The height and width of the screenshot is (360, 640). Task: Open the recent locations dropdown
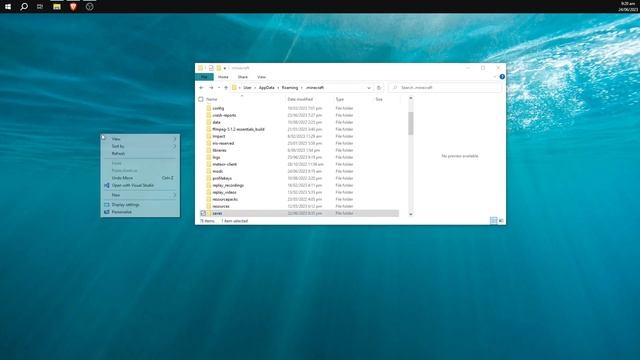(219, 88)
